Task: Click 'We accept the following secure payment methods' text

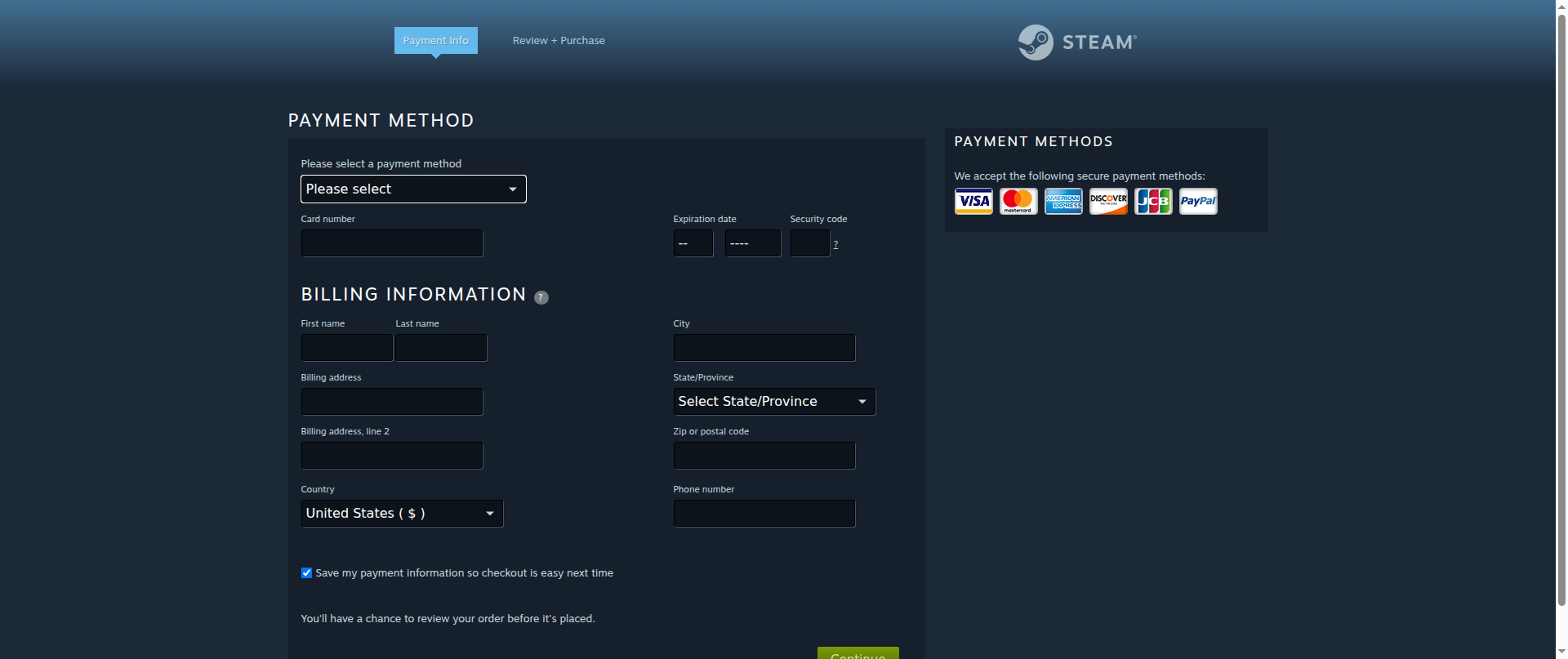Action: point(1080,176)
